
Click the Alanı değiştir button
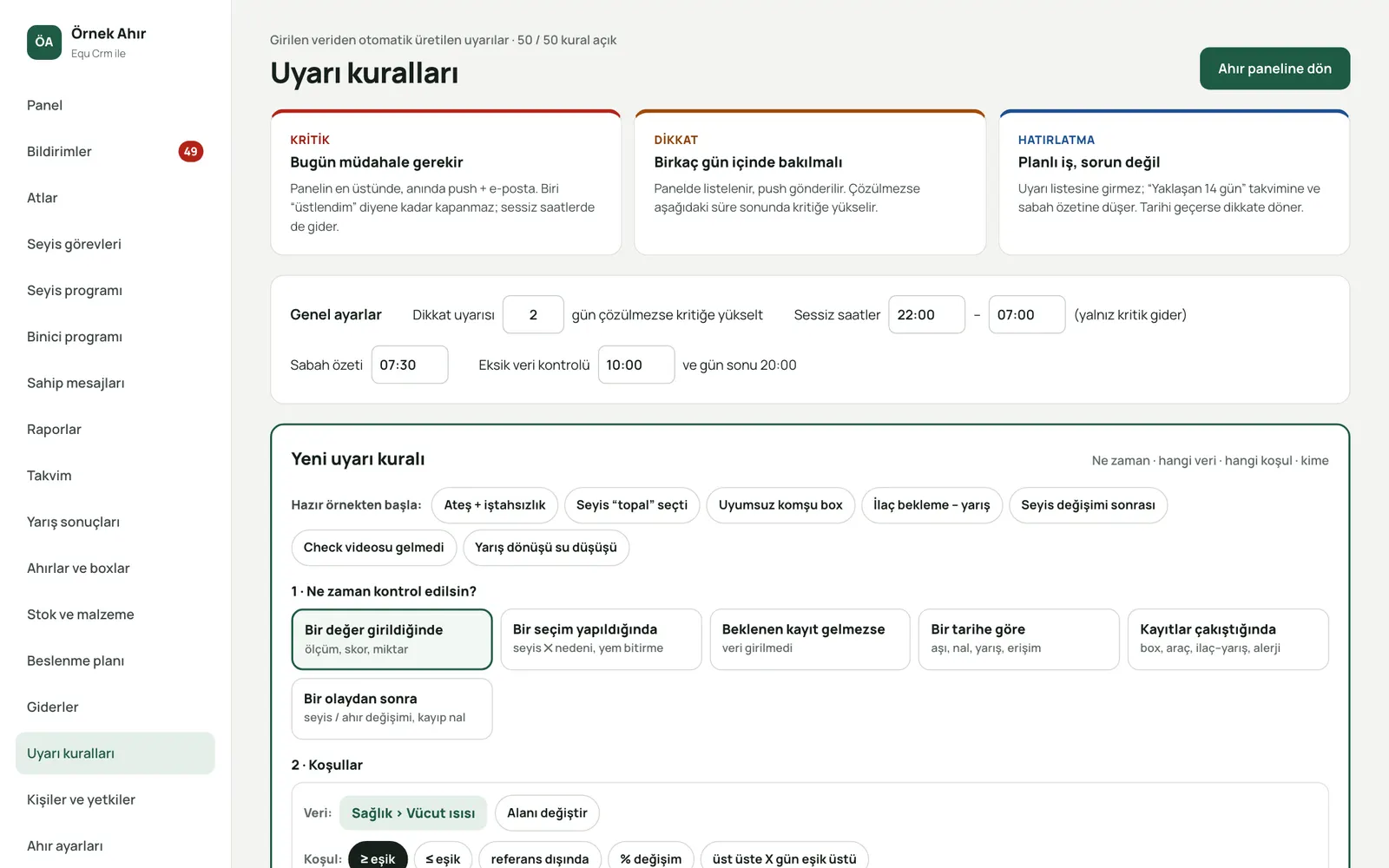(x=547, y=813)
